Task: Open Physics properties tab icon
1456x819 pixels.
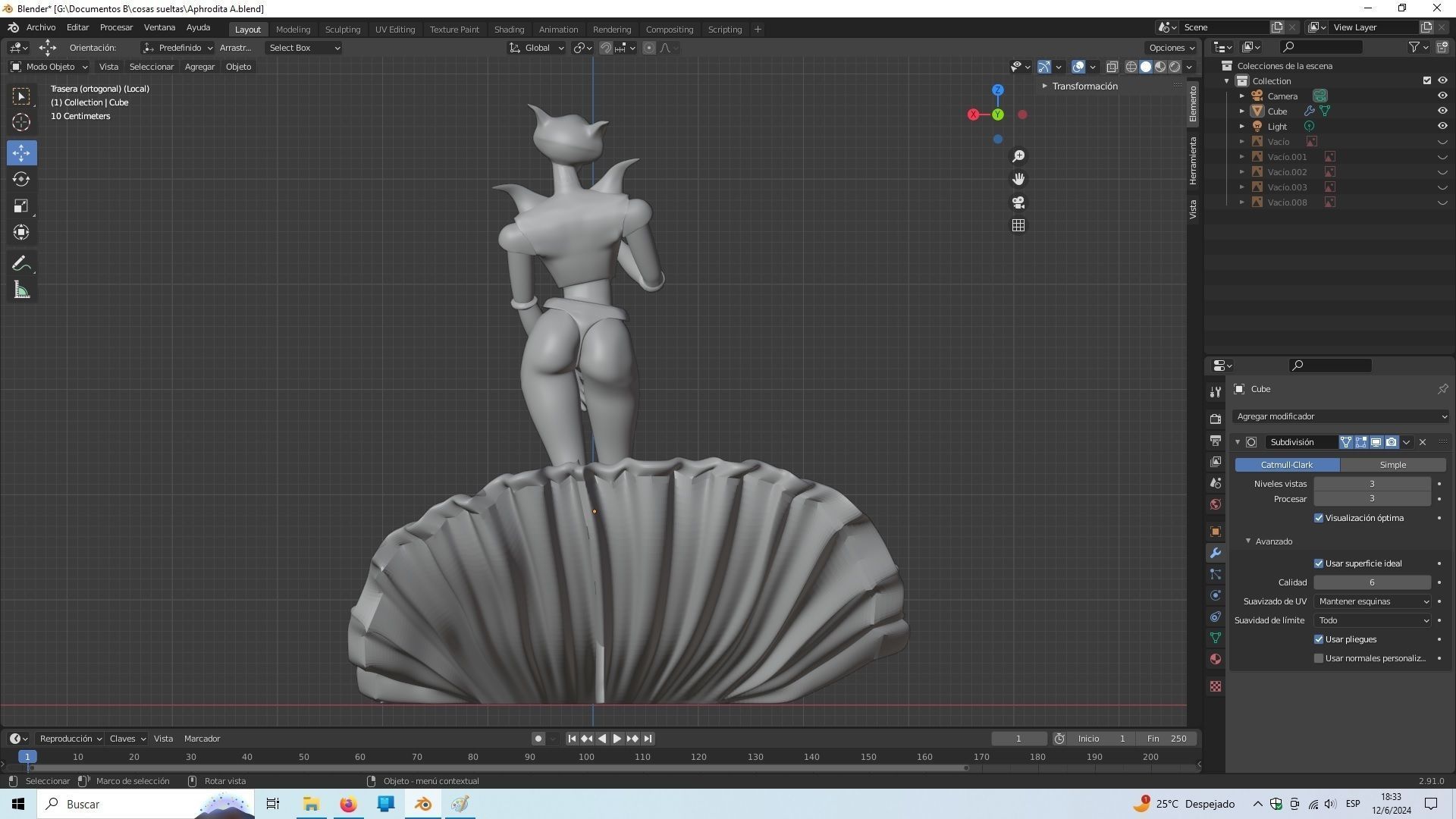Action: [x=1216, y=595]
